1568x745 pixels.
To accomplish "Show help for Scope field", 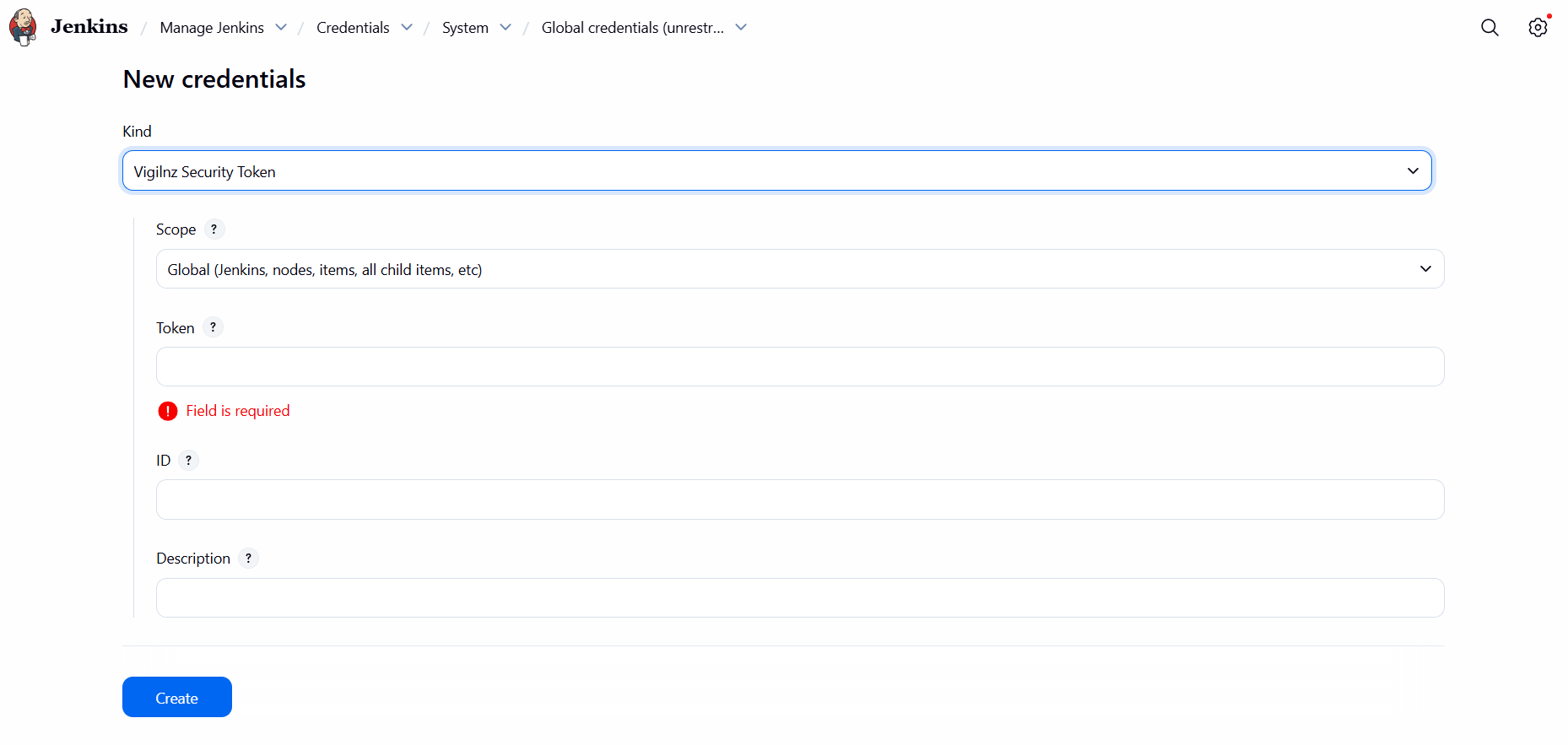I will (214, 229).
